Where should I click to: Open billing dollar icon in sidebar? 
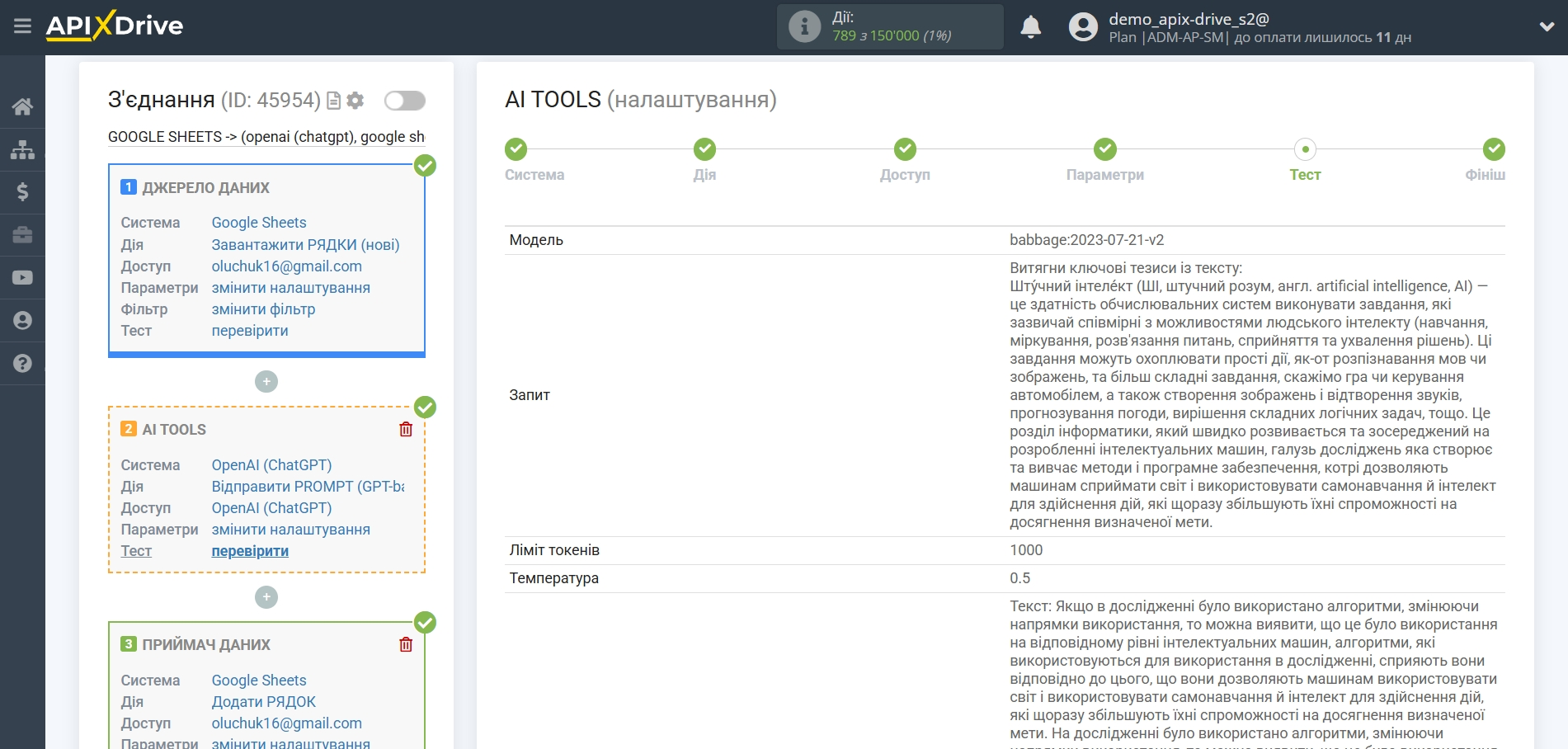tap(22, 192)
